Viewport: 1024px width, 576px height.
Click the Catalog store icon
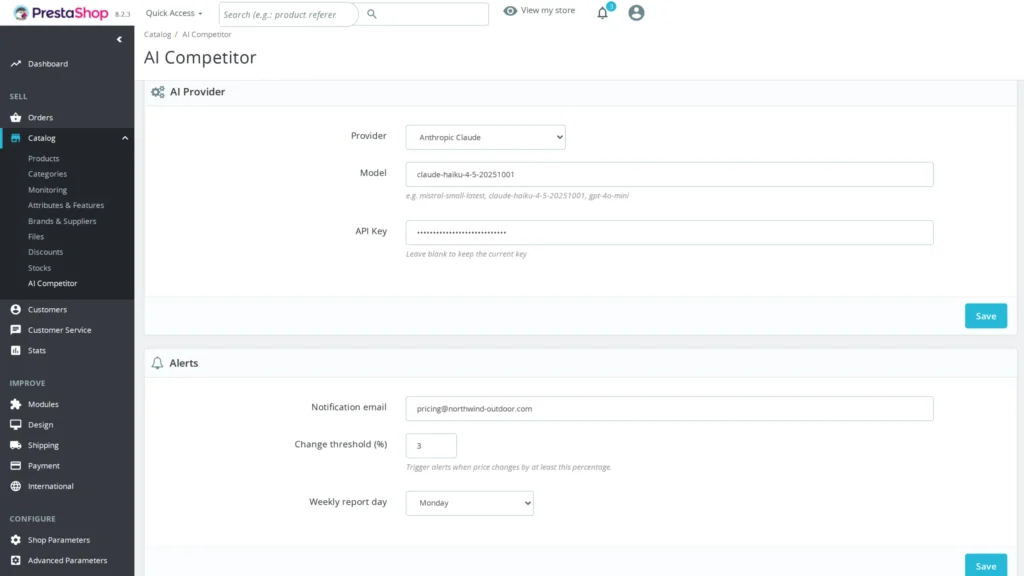coord(16,138)
